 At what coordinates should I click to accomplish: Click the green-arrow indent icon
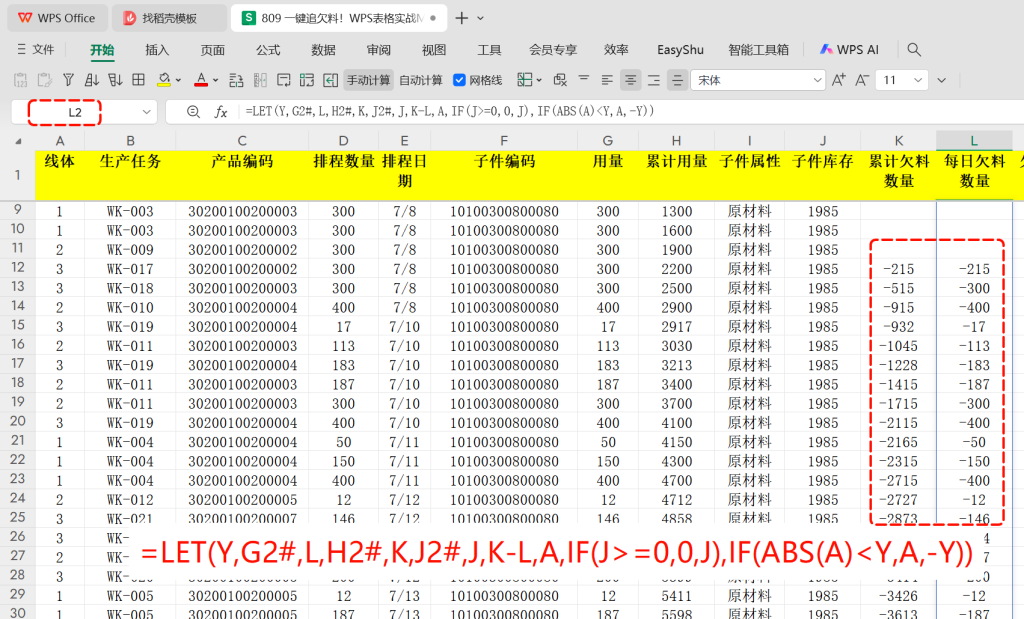(330, 80)
